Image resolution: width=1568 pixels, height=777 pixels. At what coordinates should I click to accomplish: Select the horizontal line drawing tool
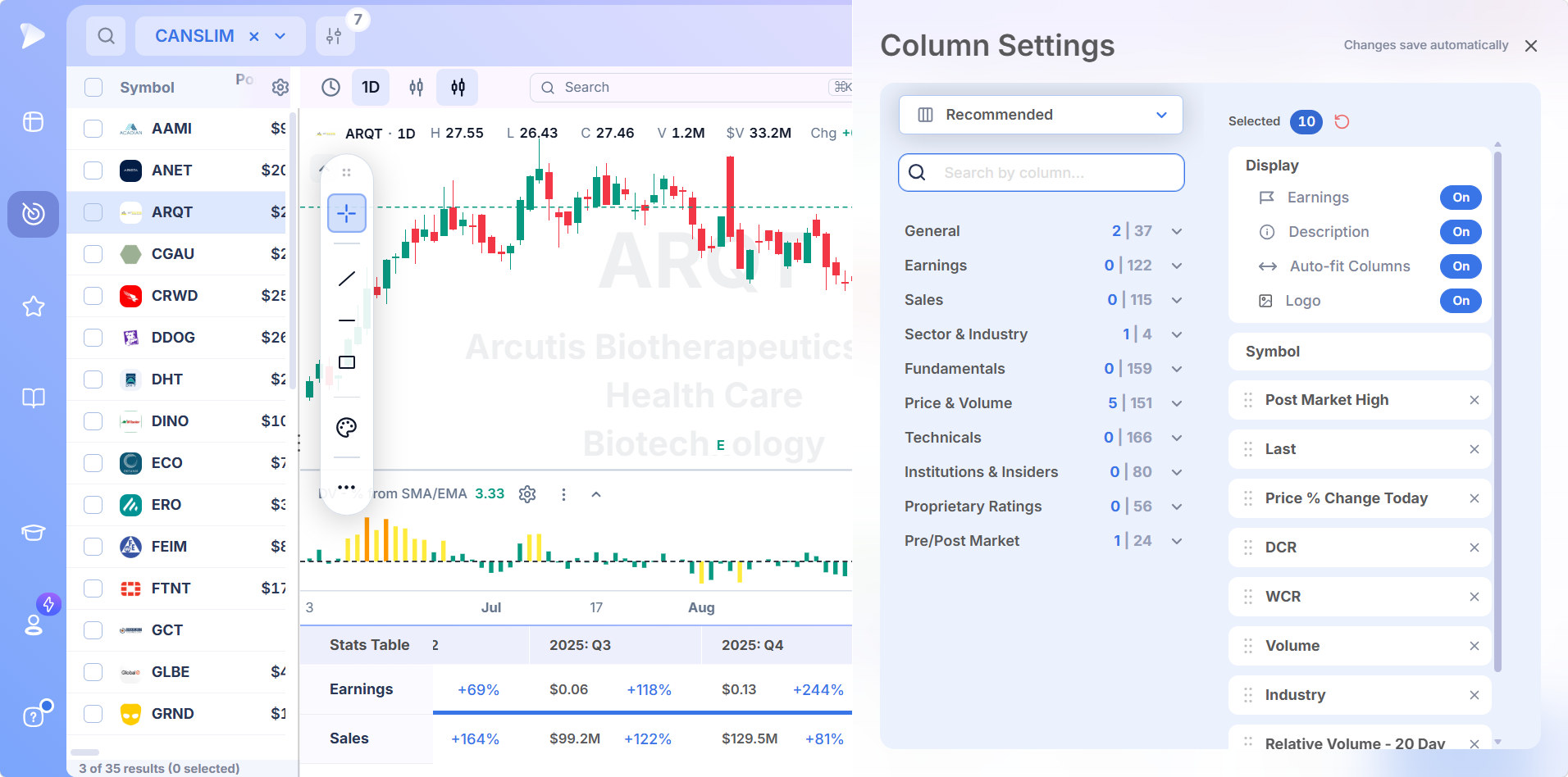click(347, 320)
